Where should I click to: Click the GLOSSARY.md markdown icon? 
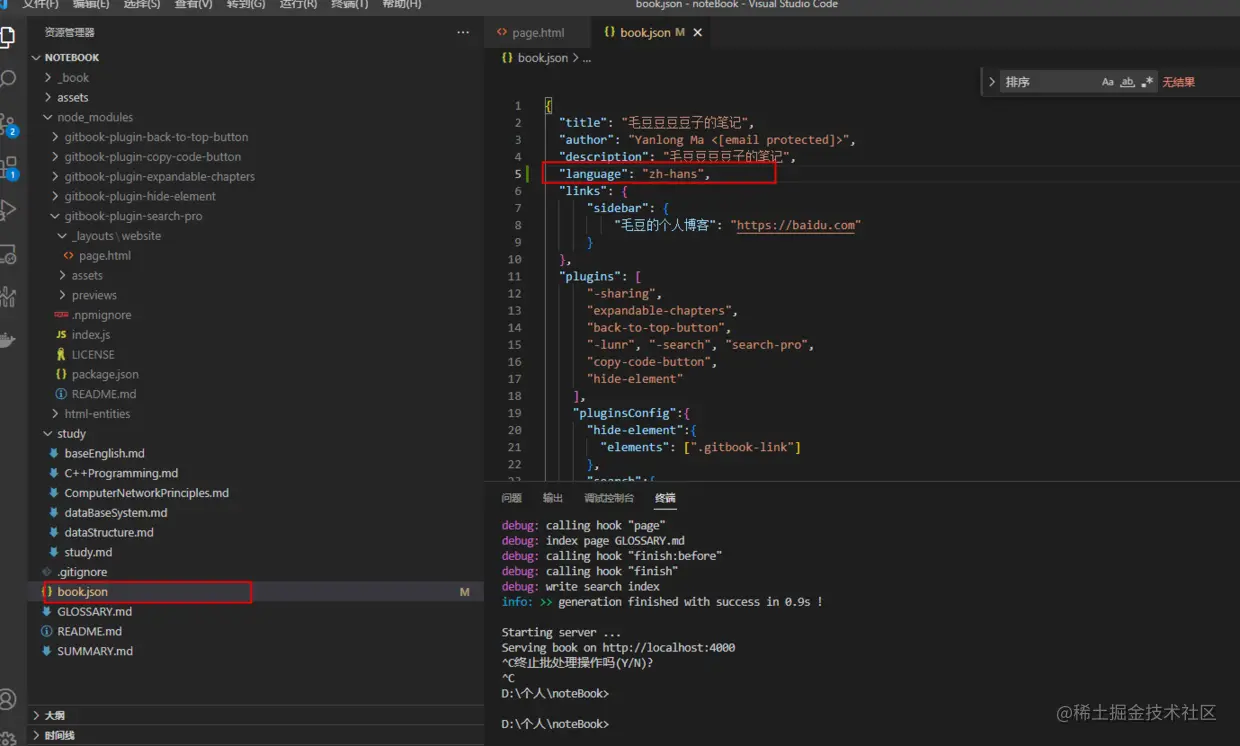click(x=47, y=612)
